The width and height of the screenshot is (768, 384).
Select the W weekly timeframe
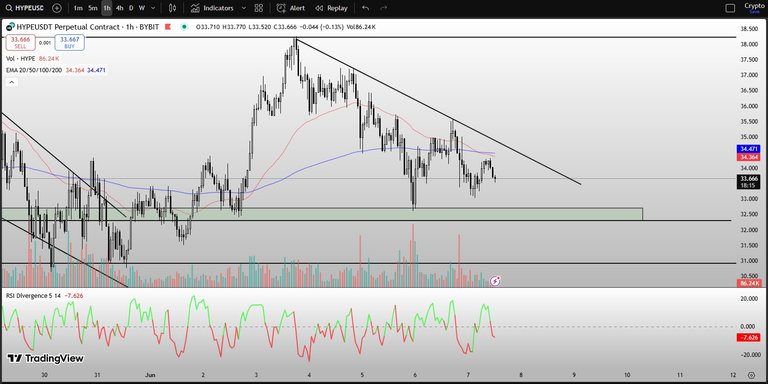tap(142, 8)
